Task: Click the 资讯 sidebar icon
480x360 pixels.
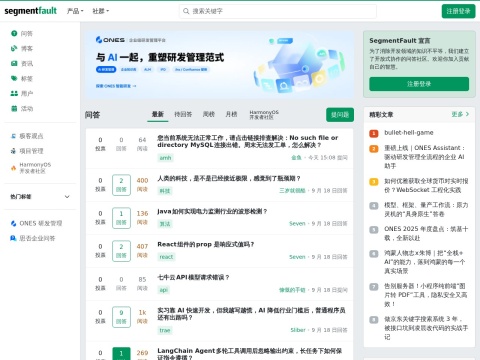Action: [14, 63]
